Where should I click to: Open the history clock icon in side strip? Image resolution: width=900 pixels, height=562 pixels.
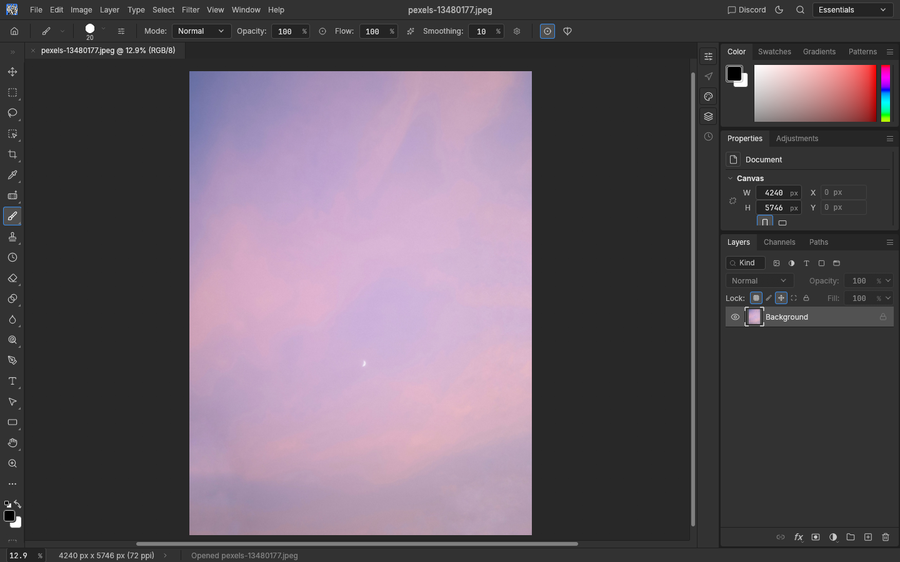tap(708, 137)
